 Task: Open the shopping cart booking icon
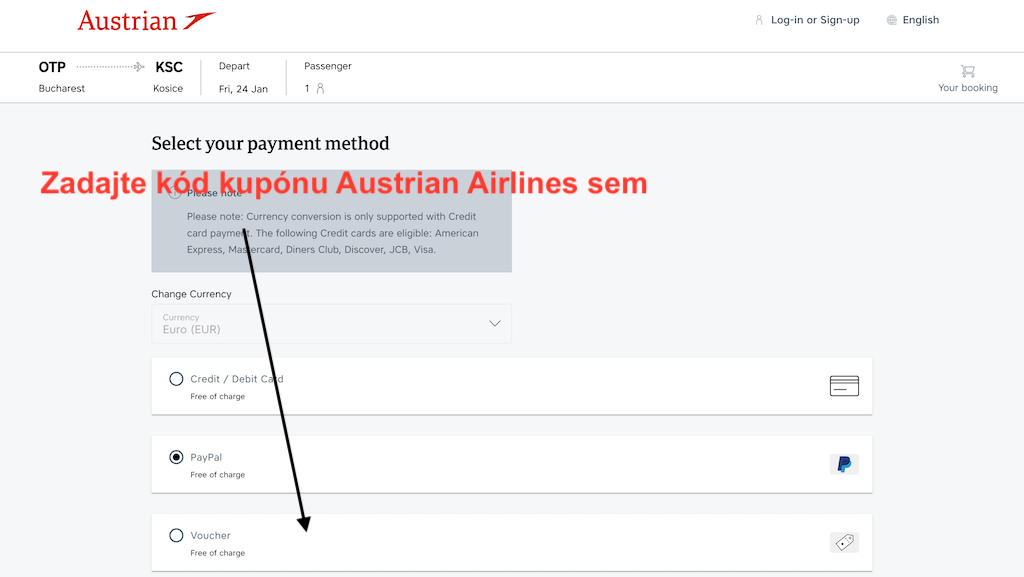pyautogui.click(x=967, y=71)
